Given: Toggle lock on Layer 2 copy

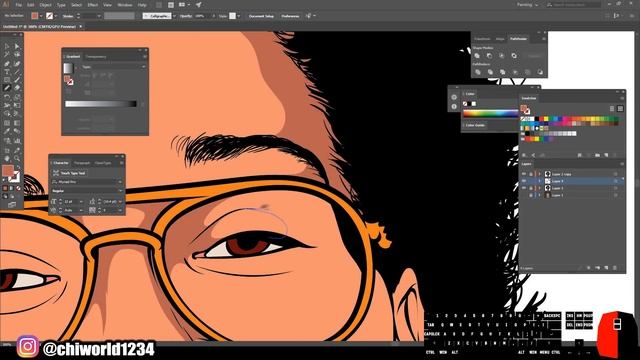Looking at the screenshot, I should pyautogui.click(x=531, y=174).
